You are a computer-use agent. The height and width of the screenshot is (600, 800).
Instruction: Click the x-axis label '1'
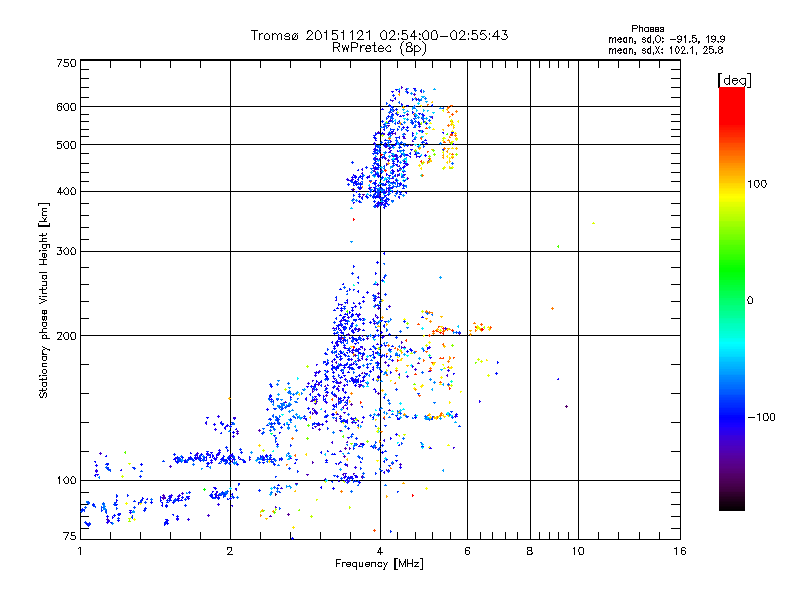click(81, 551)
